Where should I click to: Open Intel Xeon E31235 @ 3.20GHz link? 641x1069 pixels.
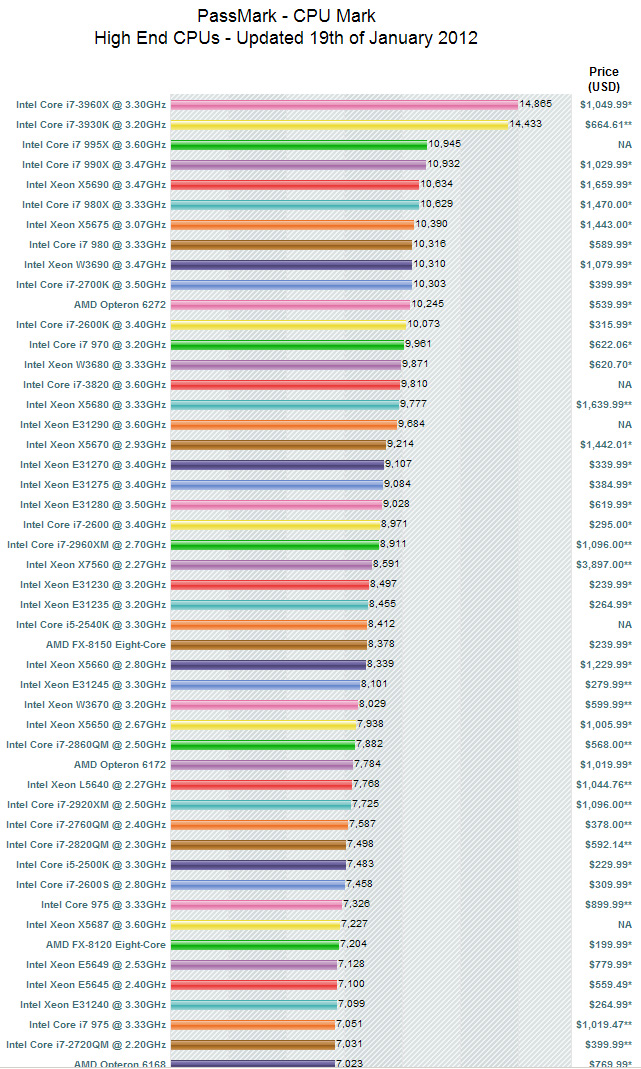pyautogui.click(x=93, y=605)
